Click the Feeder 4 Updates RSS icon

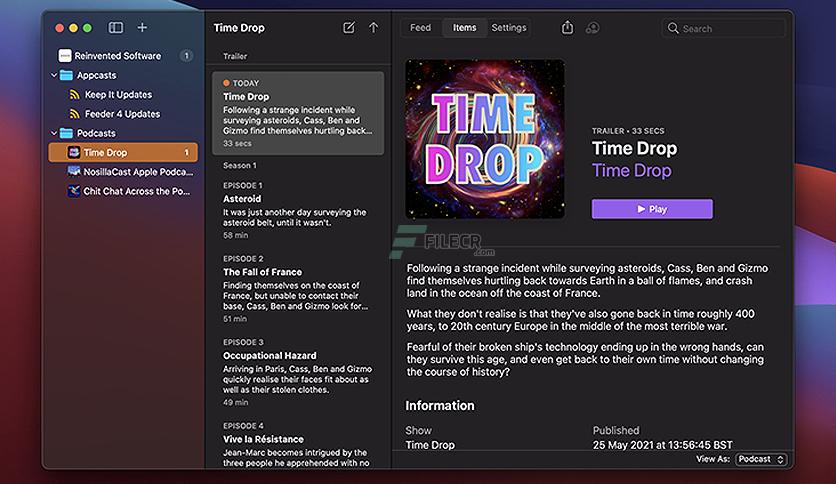click(75, 114)
